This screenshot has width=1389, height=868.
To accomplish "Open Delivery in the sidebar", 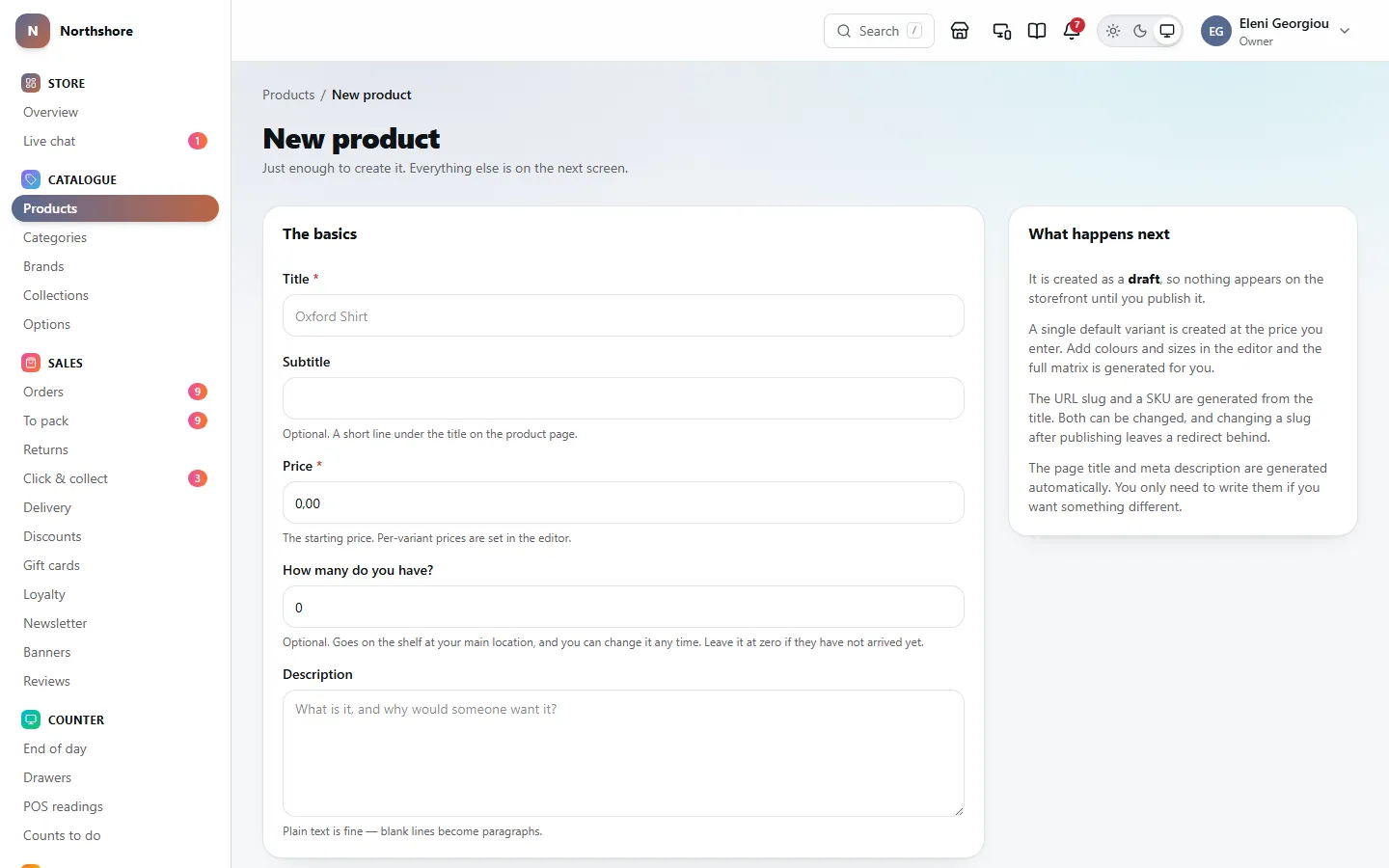I will tap(115, 507).
